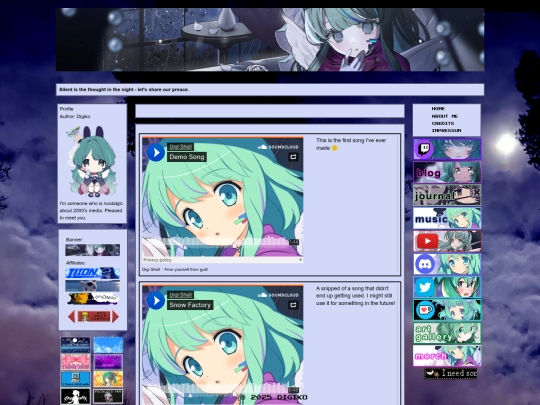
Task: Open Privacy policy link under Demo Song
Action: coord(157,260)
